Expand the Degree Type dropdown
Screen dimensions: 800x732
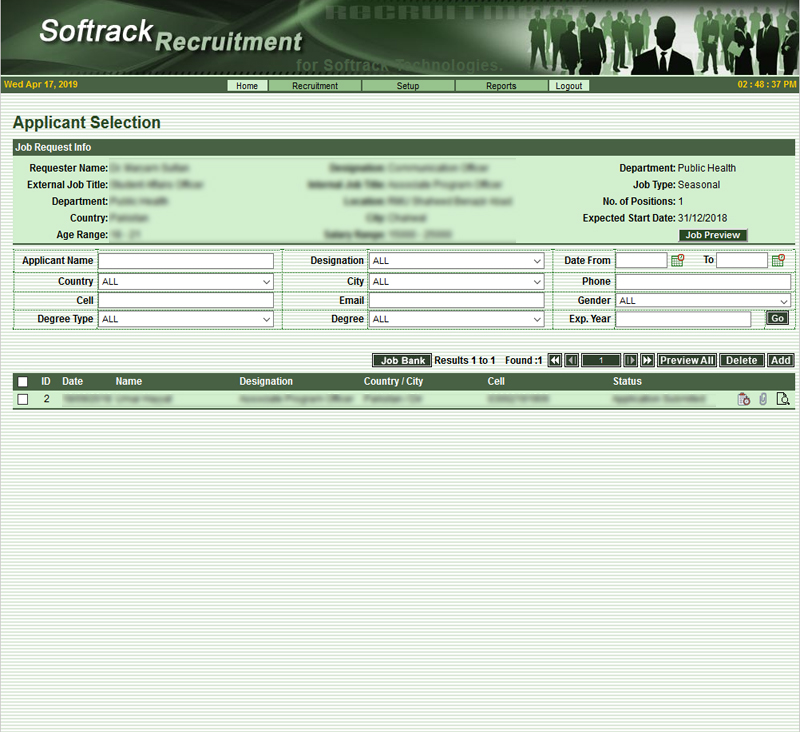click(186, 319)
